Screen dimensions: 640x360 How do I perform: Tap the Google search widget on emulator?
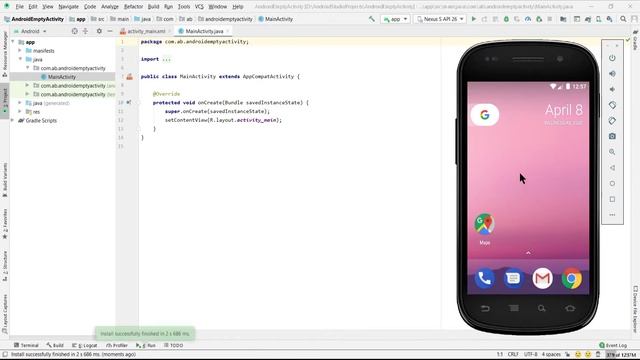(484, 115)
